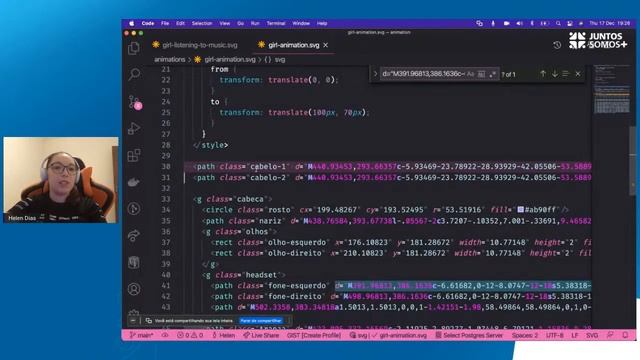
Task: Click Live Share in status bar
Action: coord(261,335)
